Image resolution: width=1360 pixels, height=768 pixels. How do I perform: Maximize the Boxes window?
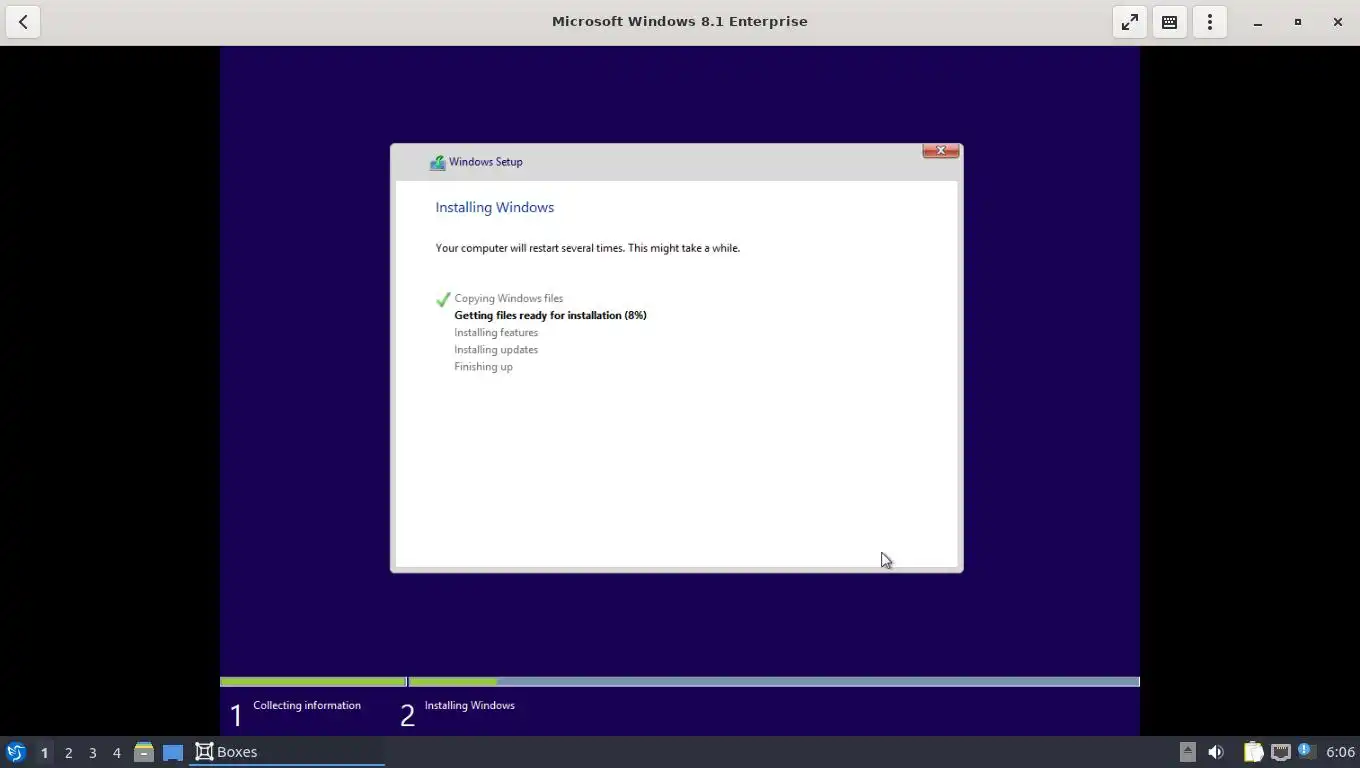click(1297, 21)
